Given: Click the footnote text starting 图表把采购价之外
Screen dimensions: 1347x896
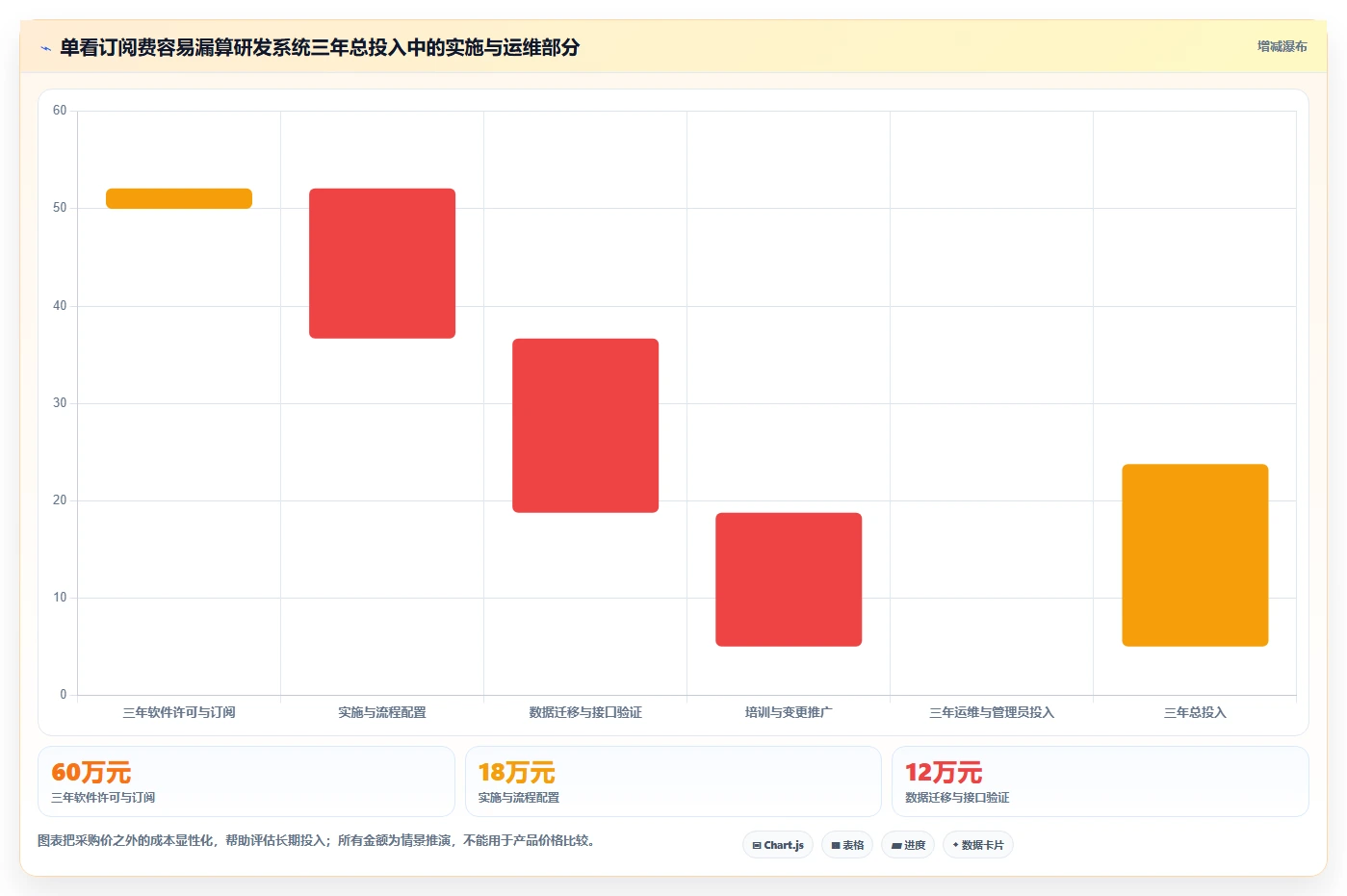Looking at the screenshot, I should click(316, 840).
